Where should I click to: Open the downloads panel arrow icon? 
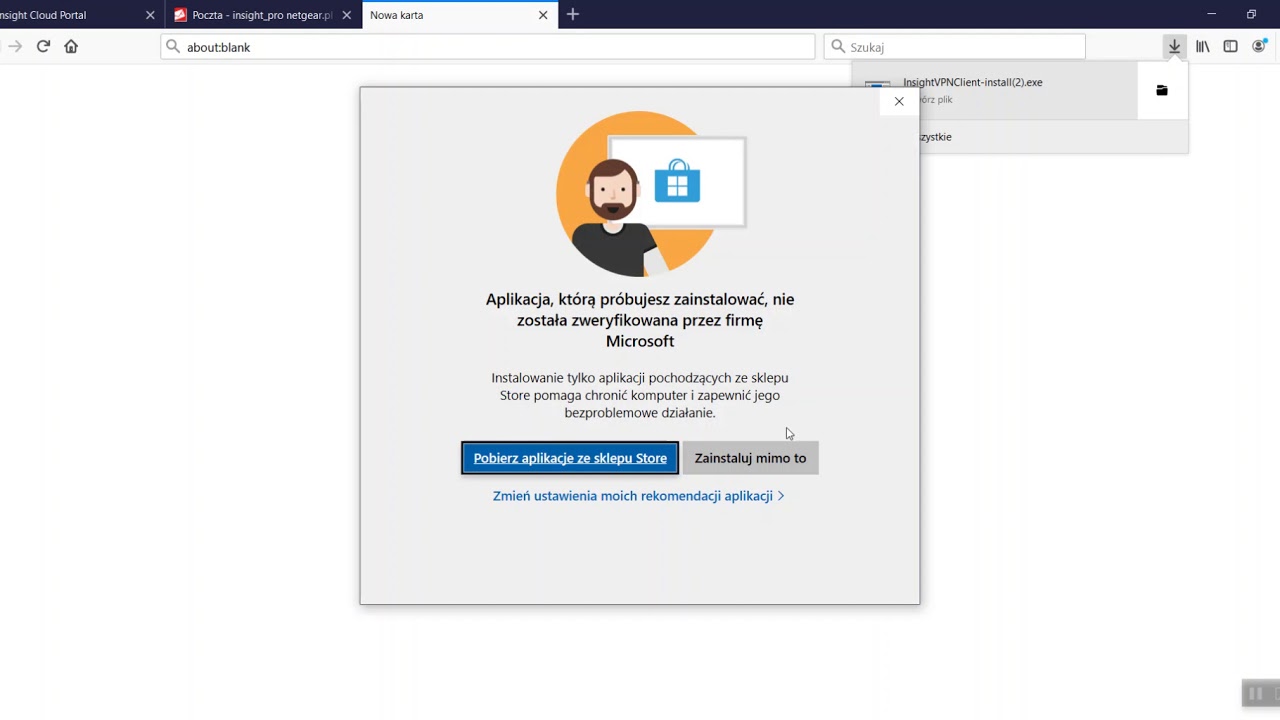pyautogui.click(x=1174, y=46)
